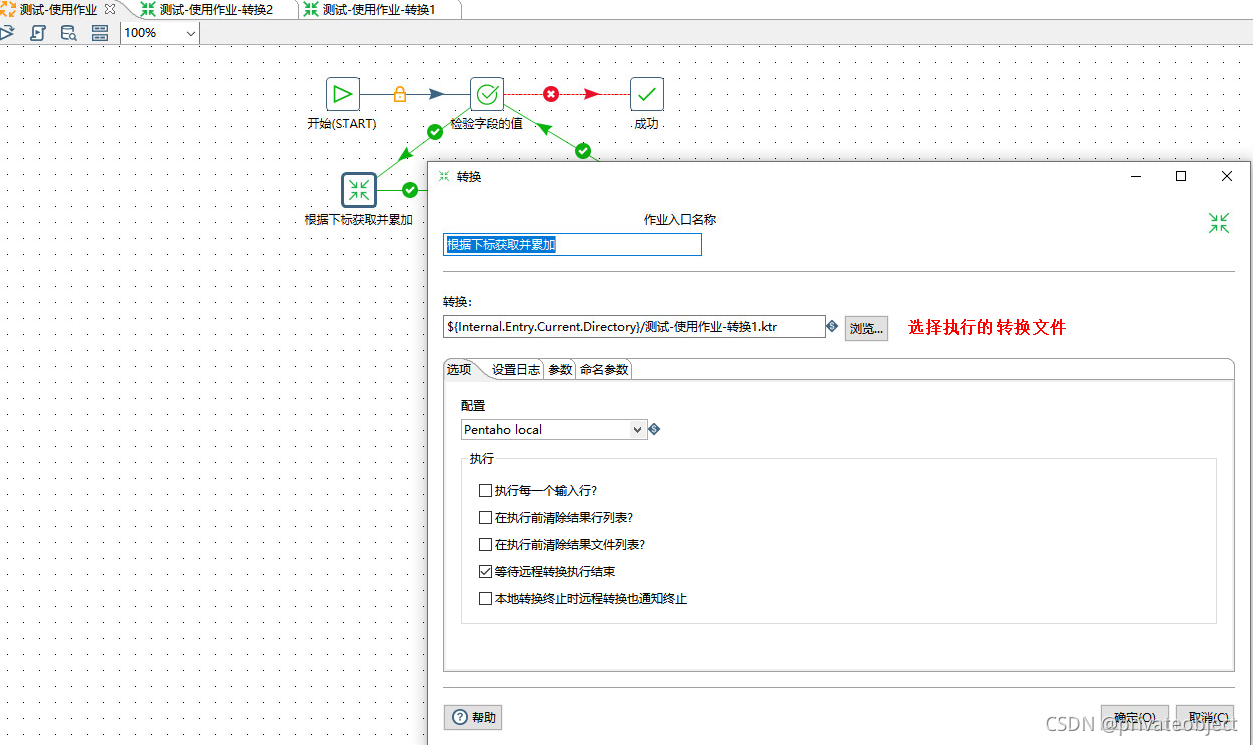Image resolution: width=1253 pixels, height=745 pixels.
Task: Click the transformation icon in the dialog header
Action: pyautogui.click(x=1218, y=223)
